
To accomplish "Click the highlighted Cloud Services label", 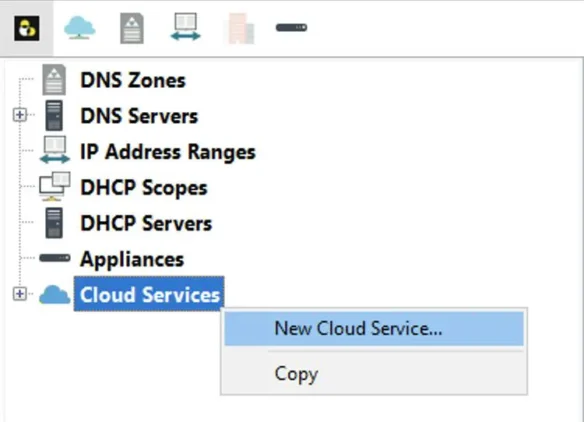I will coord(149,294).
